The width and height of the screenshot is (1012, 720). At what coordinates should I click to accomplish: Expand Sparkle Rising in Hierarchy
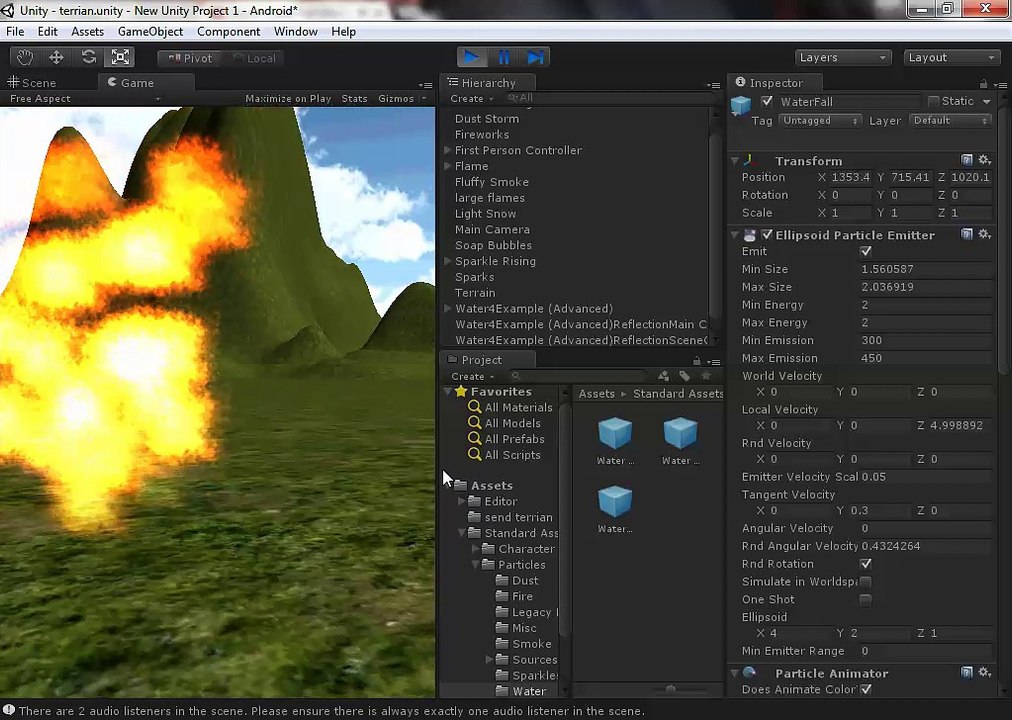tap(447, 261)
